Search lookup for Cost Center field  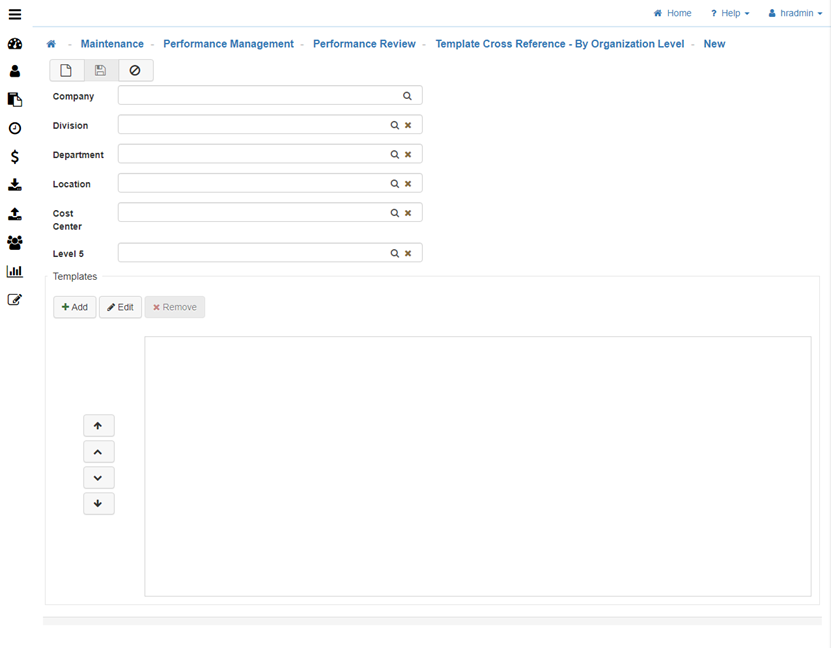click(x=395, y=213)
